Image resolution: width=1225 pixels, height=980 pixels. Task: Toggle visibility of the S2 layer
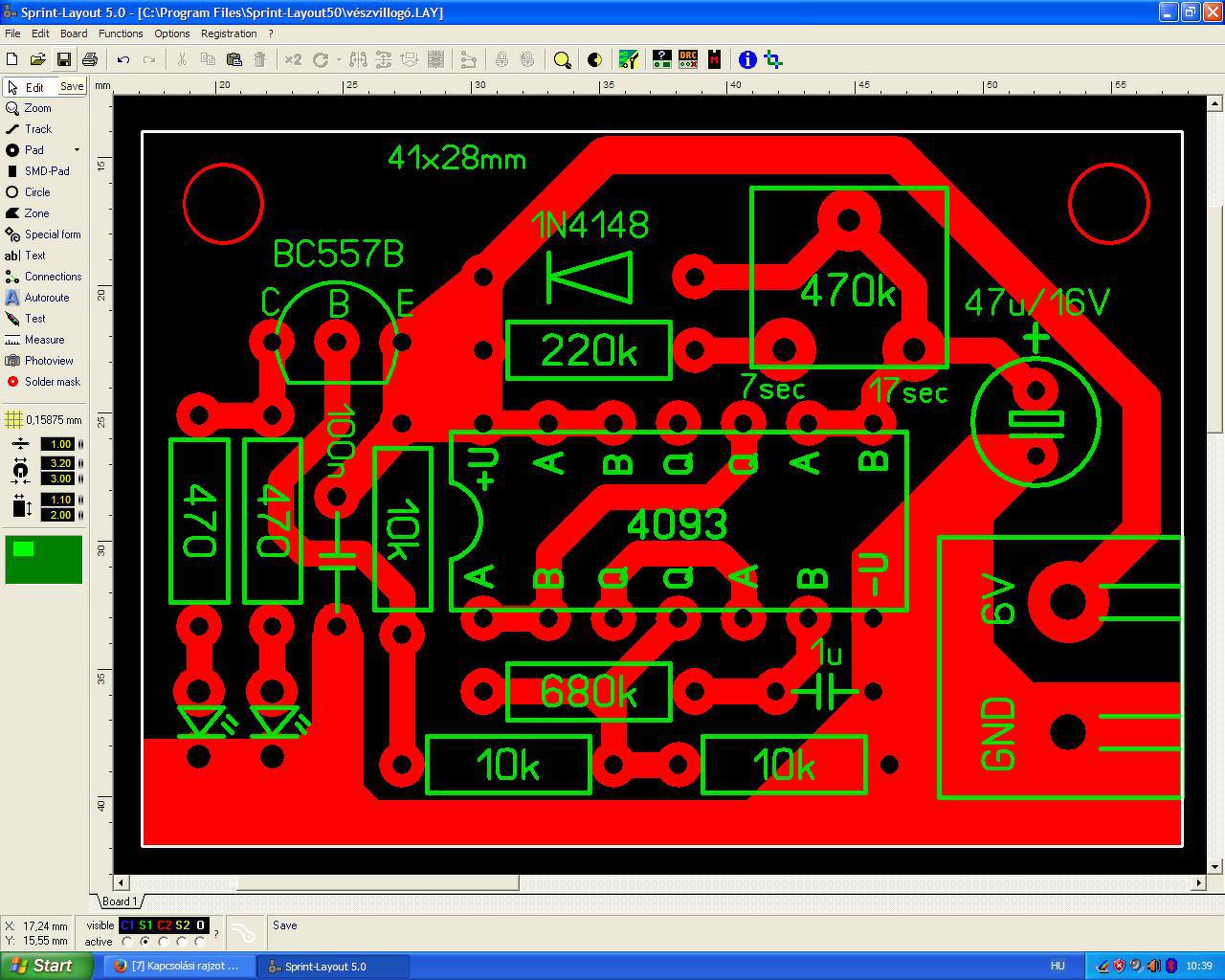coord(182,925)
